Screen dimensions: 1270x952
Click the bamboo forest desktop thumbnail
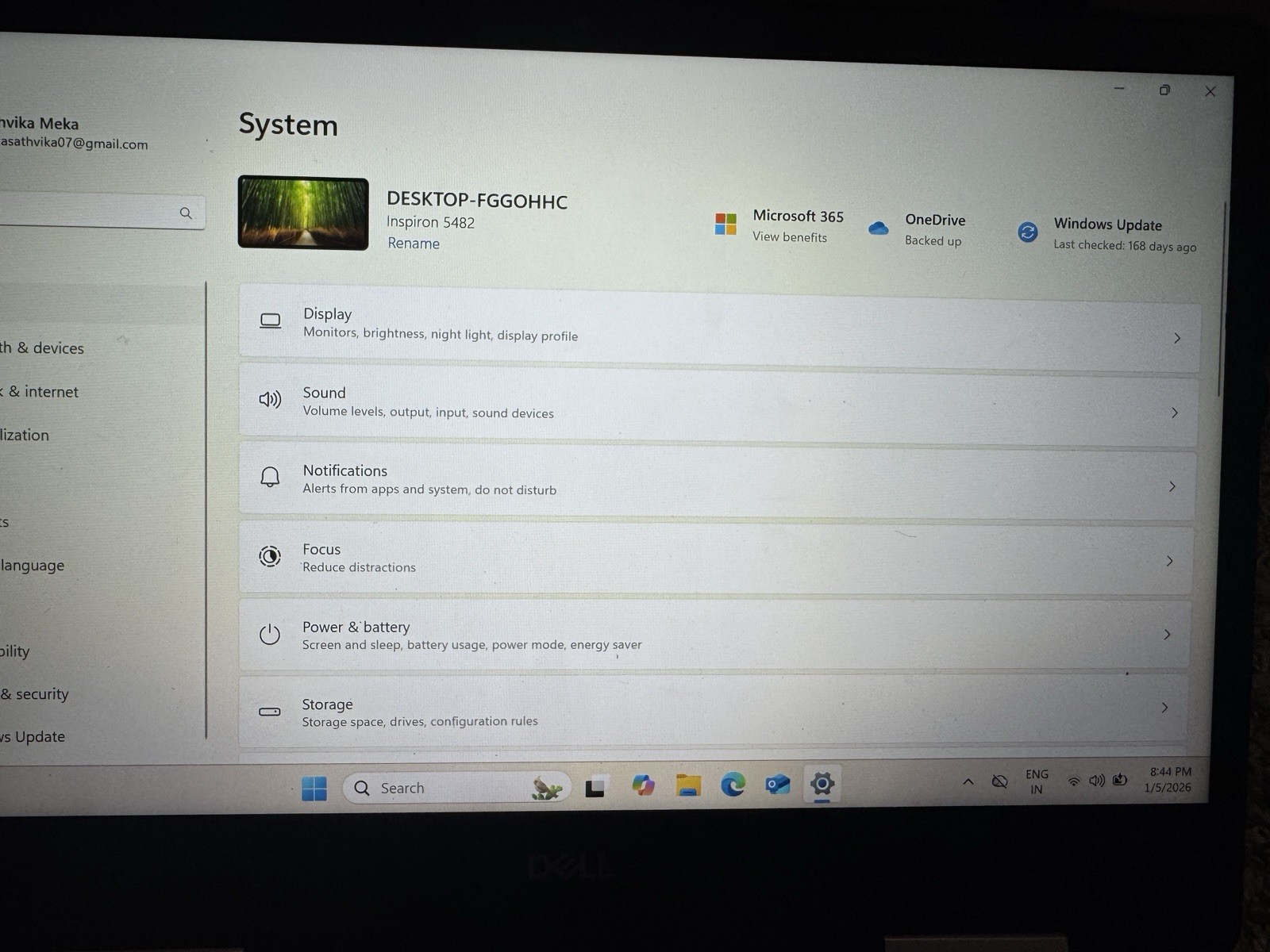click(303, 213)
